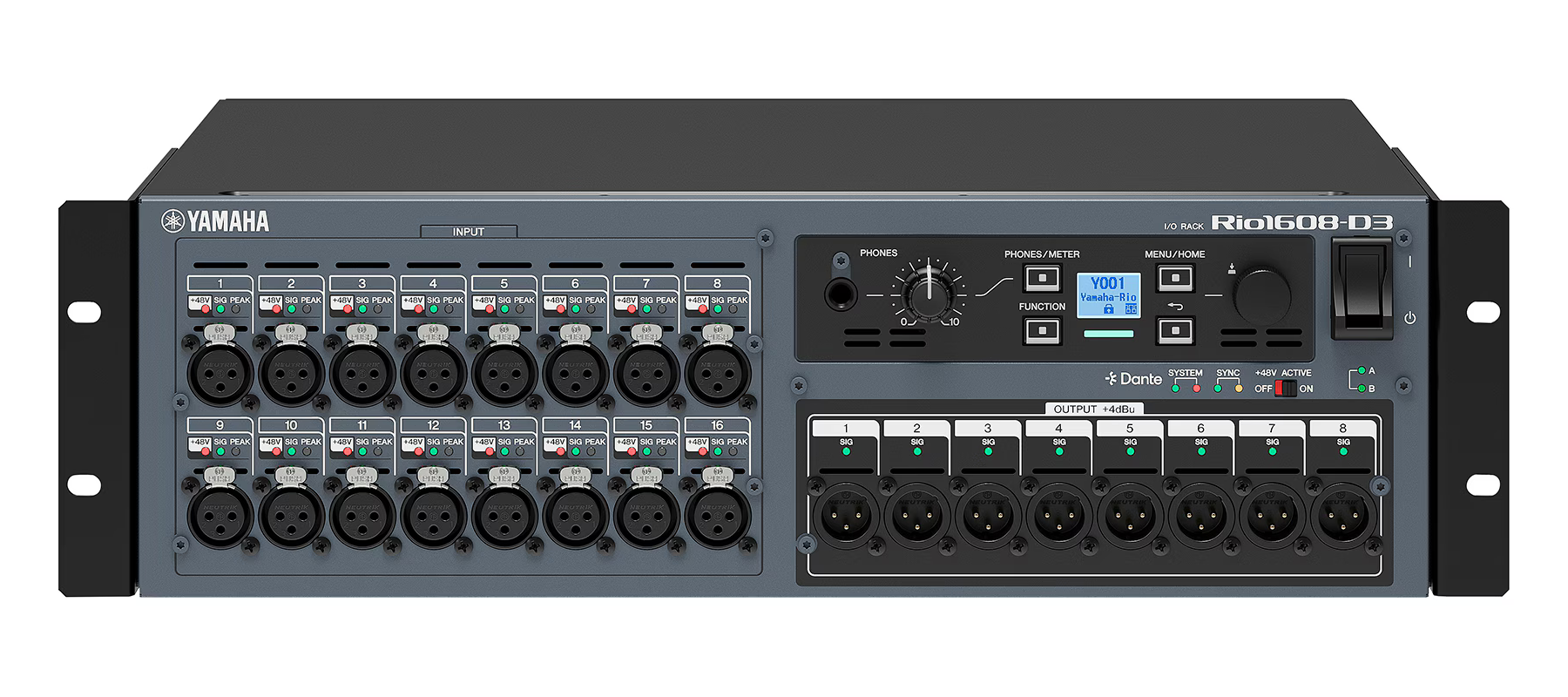1568x697 pixels.
Task: Click input 7 XLR connector
Action: click(x=645, y=374)
